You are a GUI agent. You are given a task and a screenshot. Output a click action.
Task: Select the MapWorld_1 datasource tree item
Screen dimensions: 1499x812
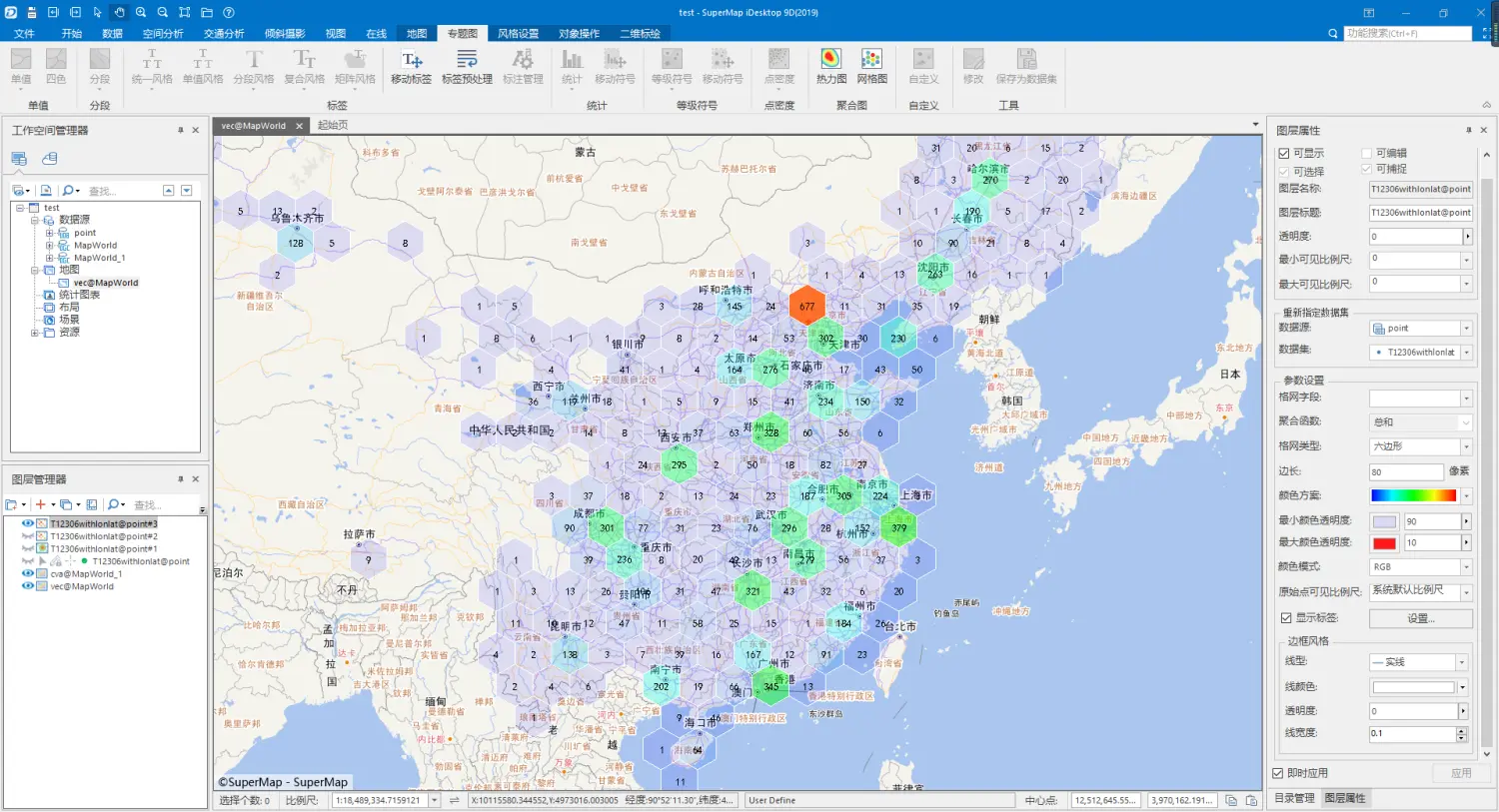click(99, 258)
